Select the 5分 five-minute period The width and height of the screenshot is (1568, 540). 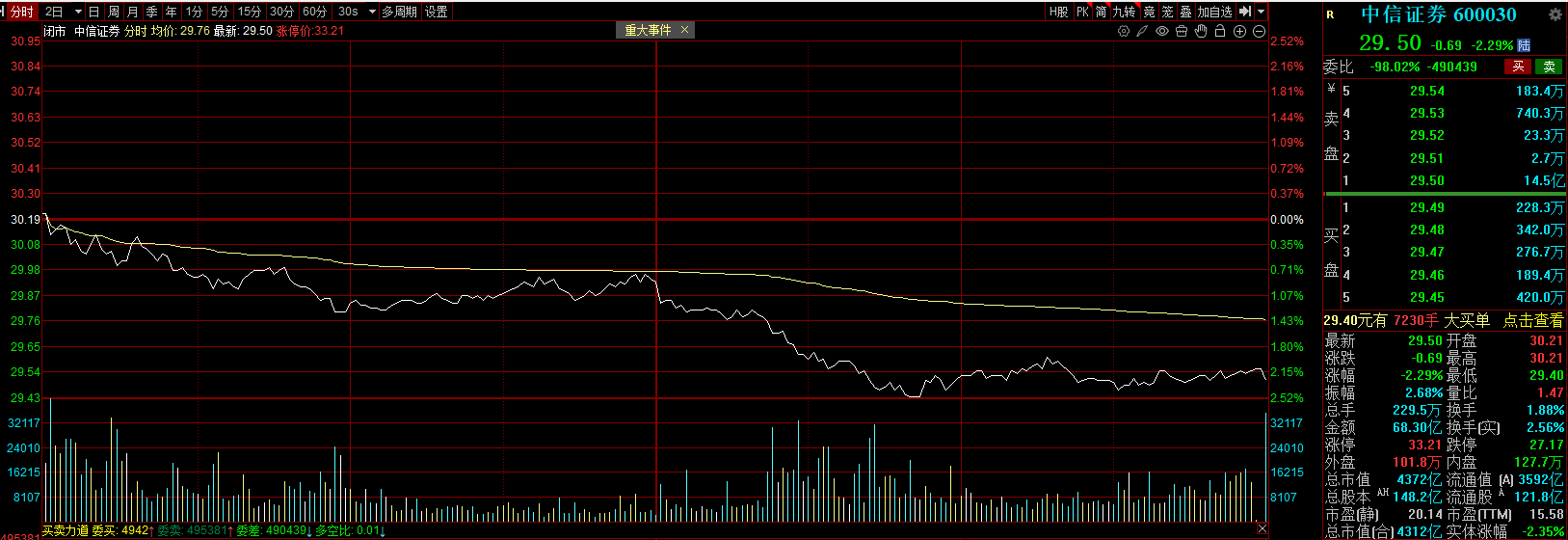(x=221, y=12)
